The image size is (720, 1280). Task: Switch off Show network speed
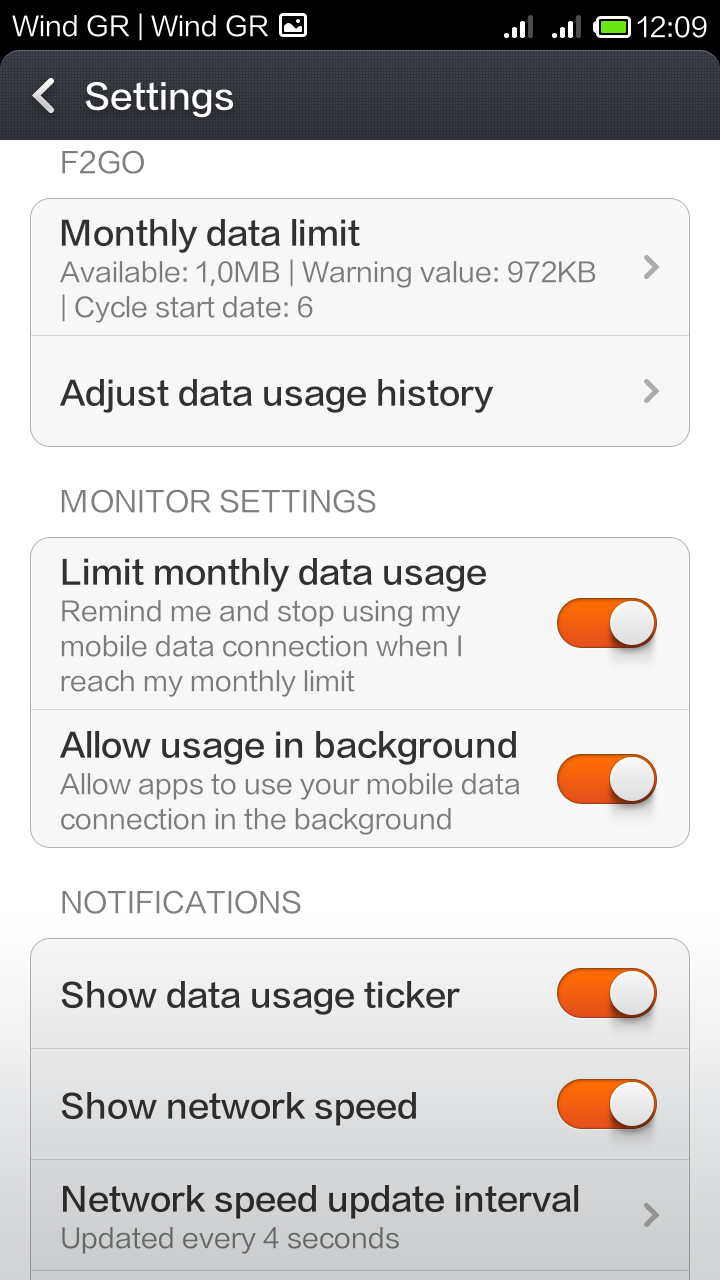tap(606, 1104)
